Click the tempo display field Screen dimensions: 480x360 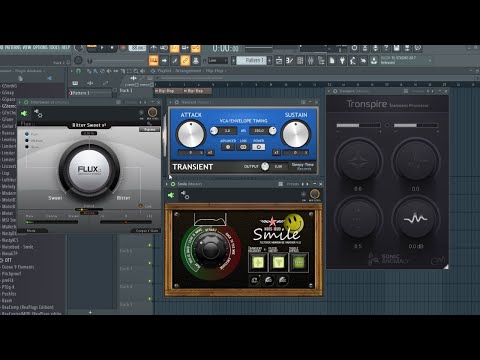138,48
